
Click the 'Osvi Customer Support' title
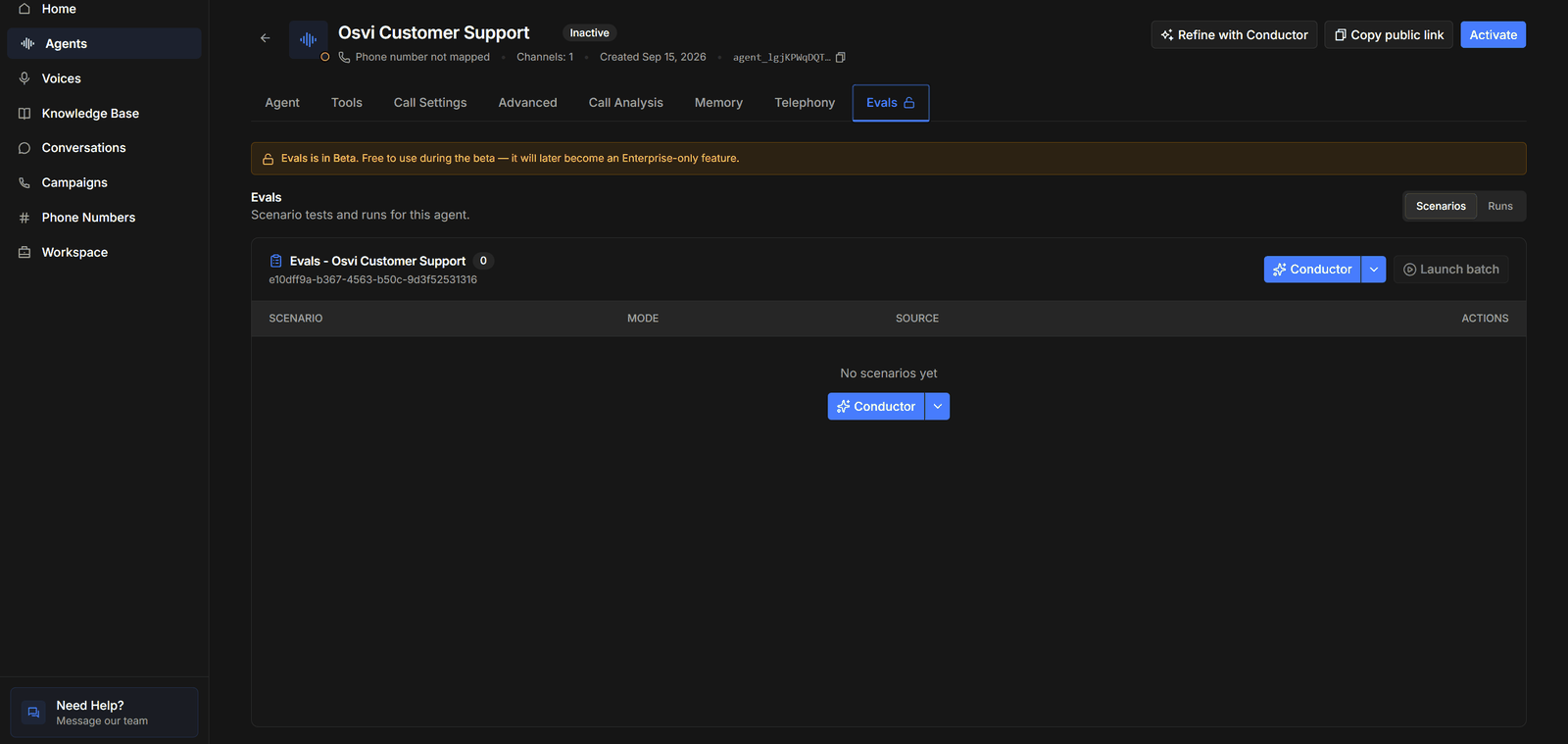pyautogui.click(x=434, y=33)
